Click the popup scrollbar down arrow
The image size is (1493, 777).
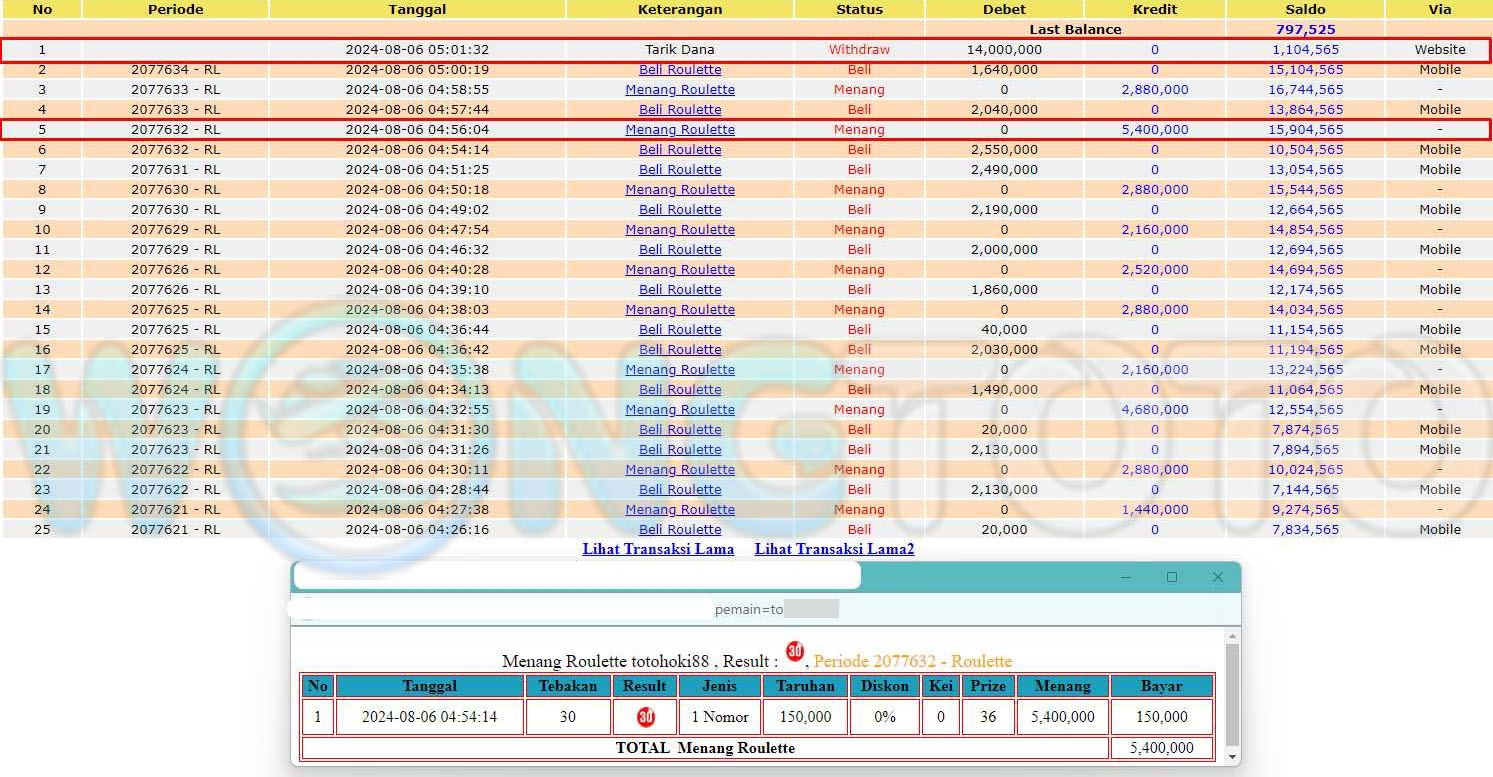1232,756
